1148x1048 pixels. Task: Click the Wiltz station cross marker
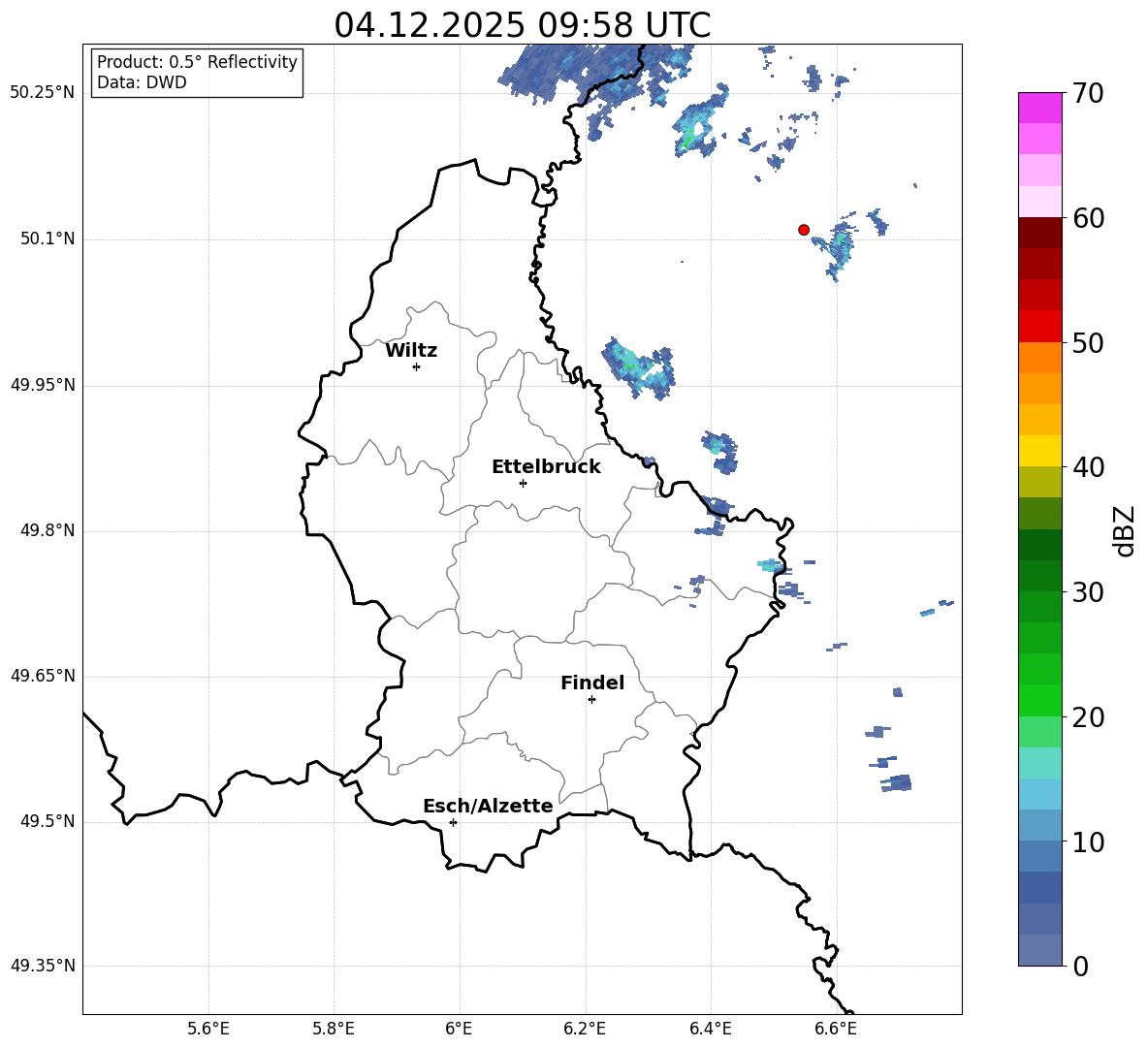tap(416, 366)
